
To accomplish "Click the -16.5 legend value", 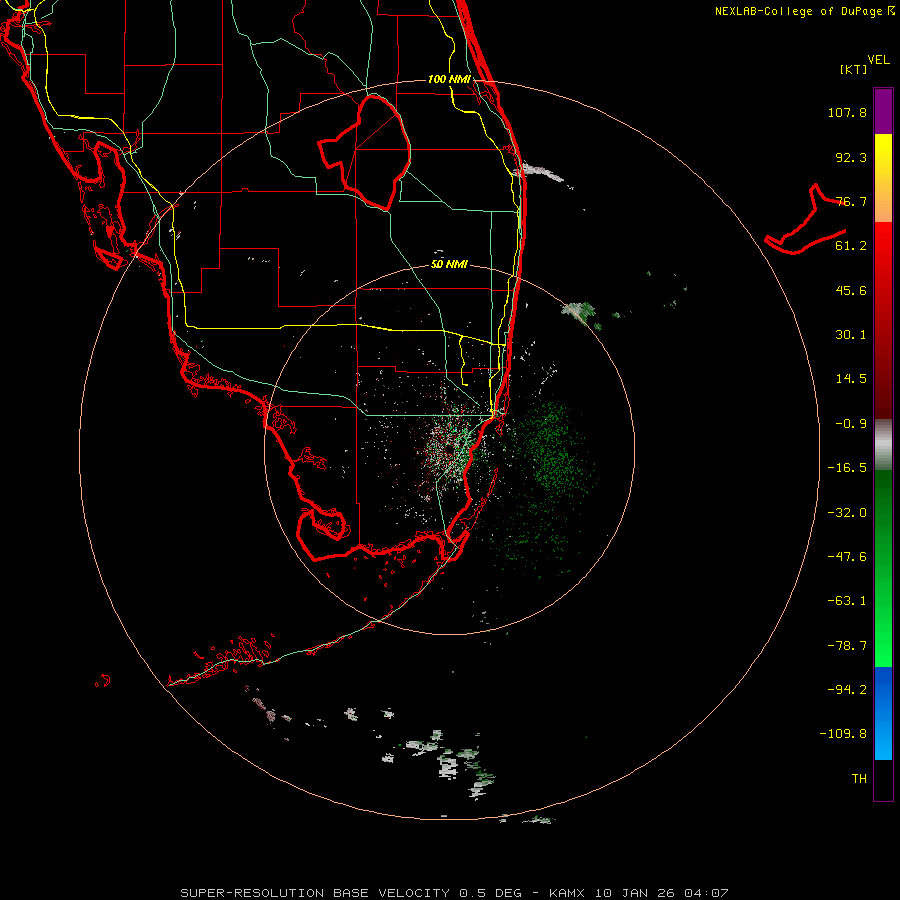I will click(847, 468).
